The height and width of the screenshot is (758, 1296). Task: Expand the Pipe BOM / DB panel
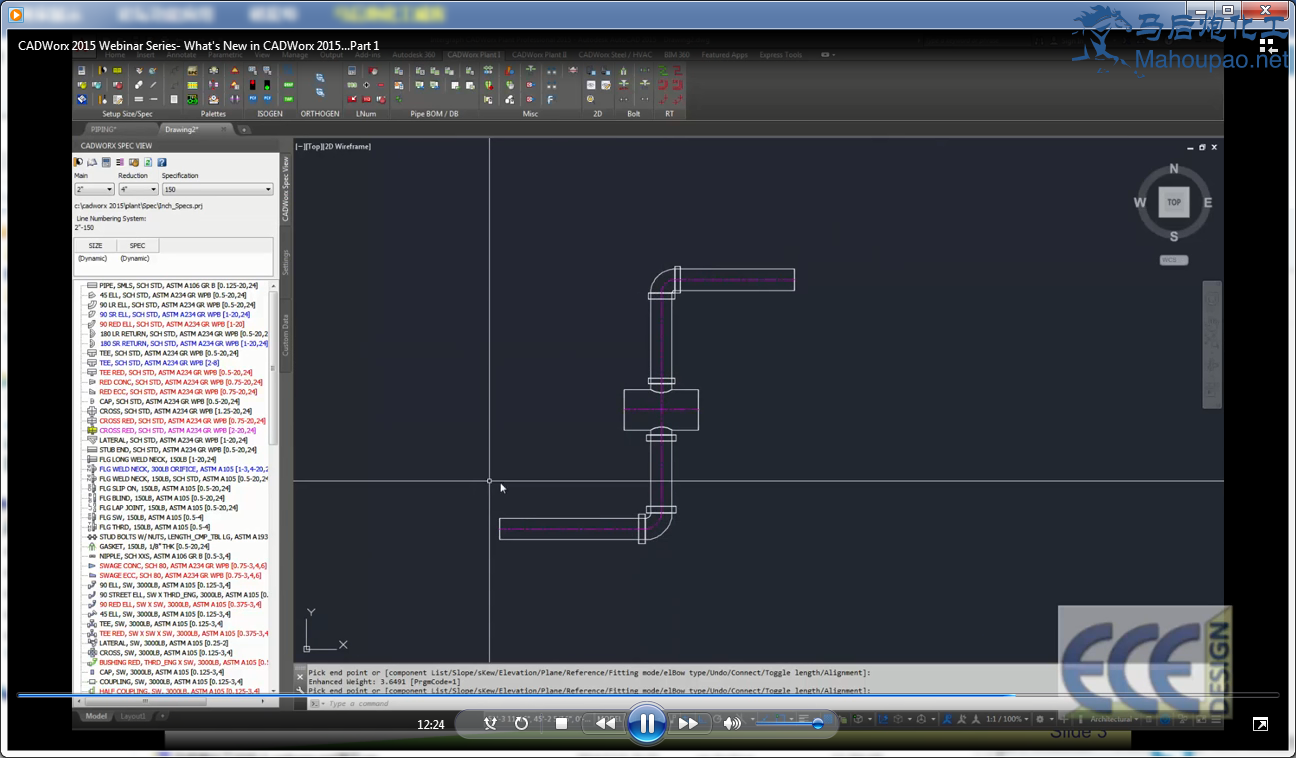tap(435, 114)
